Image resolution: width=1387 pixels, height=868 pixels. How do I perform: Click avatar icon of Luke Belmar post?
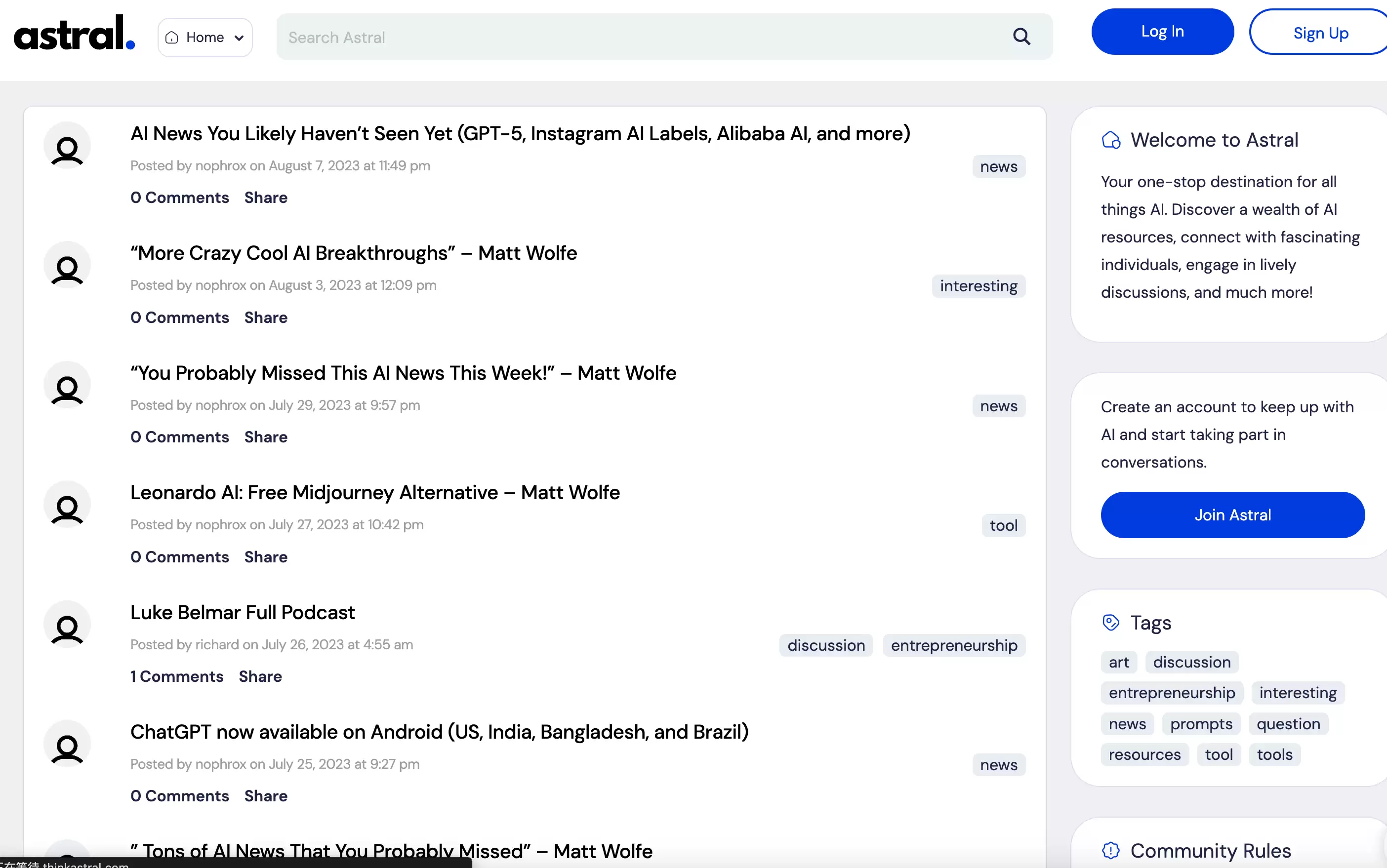click(67, 625)
